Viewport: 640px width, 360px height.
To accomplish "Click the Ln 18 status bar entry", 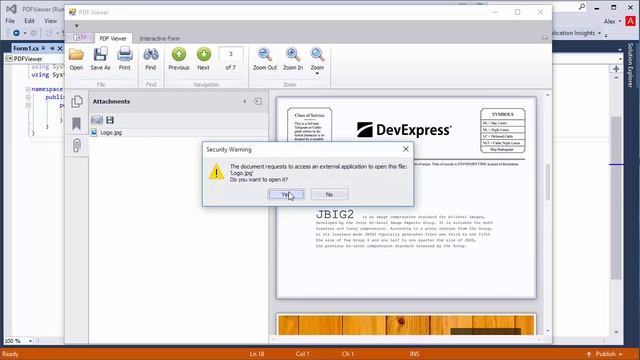I will pyautogui.click(x=257, y=354).
